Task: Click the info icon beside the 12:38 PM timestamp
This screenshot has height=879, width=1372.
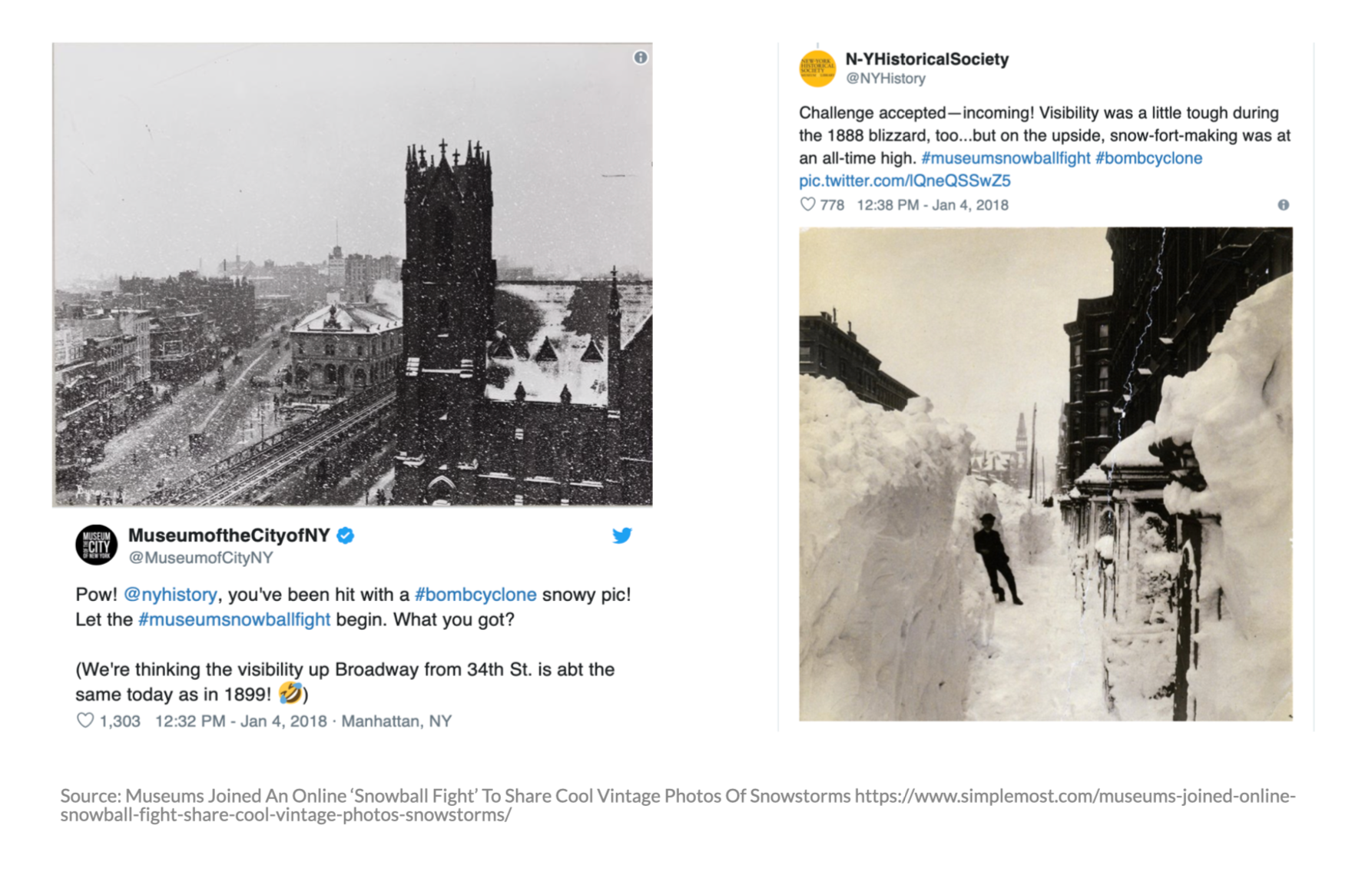Action: coord(1283,205)
